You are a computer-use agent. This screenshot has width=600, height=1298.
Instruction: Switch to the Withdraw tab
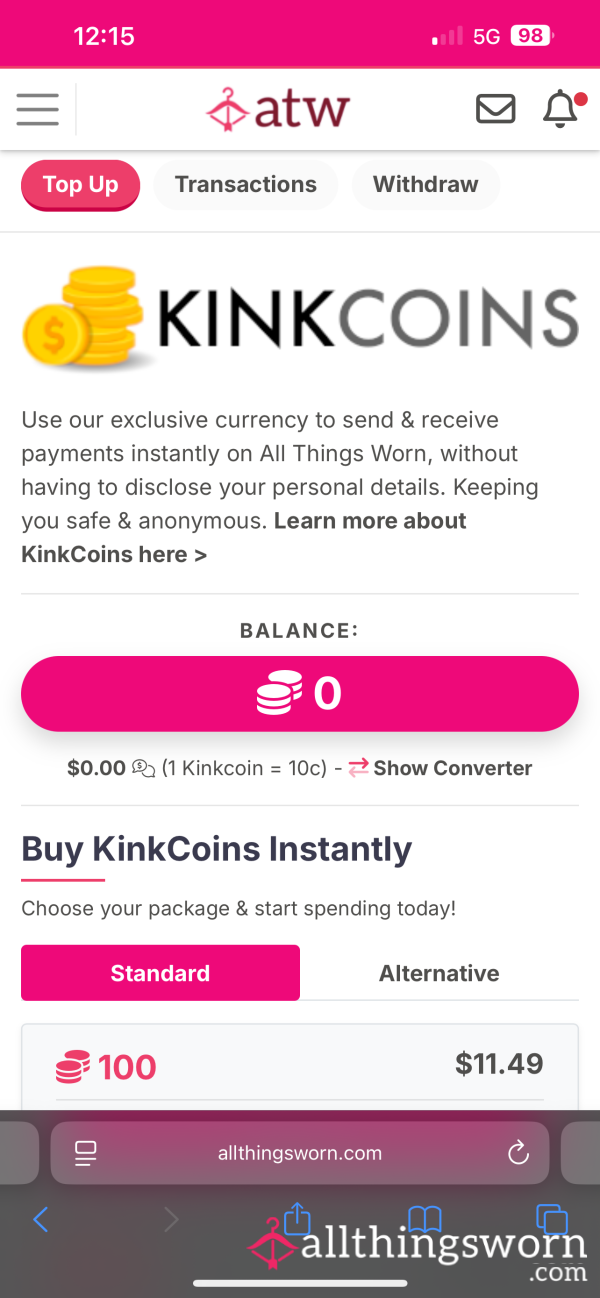tap(426, 185)
